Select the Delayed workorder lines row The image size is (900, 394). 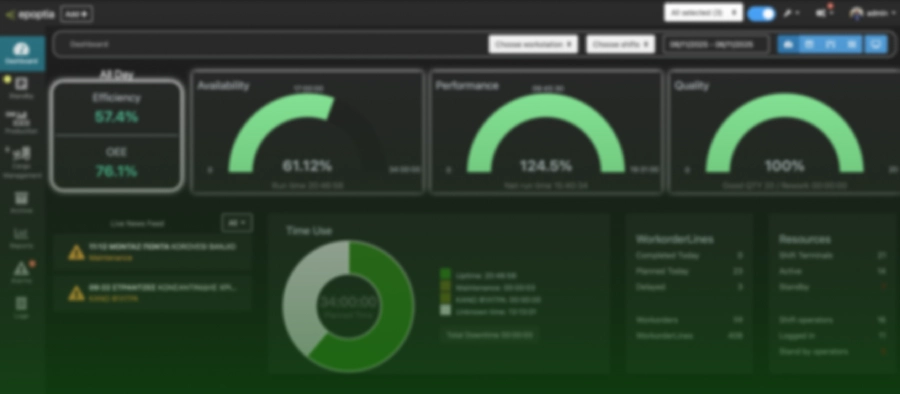[x=689, y=287]
